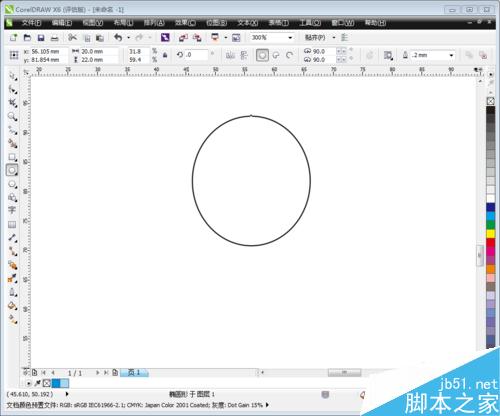Select the Table tool
This screenshot has width=500, height=416.
click(12, 224)
